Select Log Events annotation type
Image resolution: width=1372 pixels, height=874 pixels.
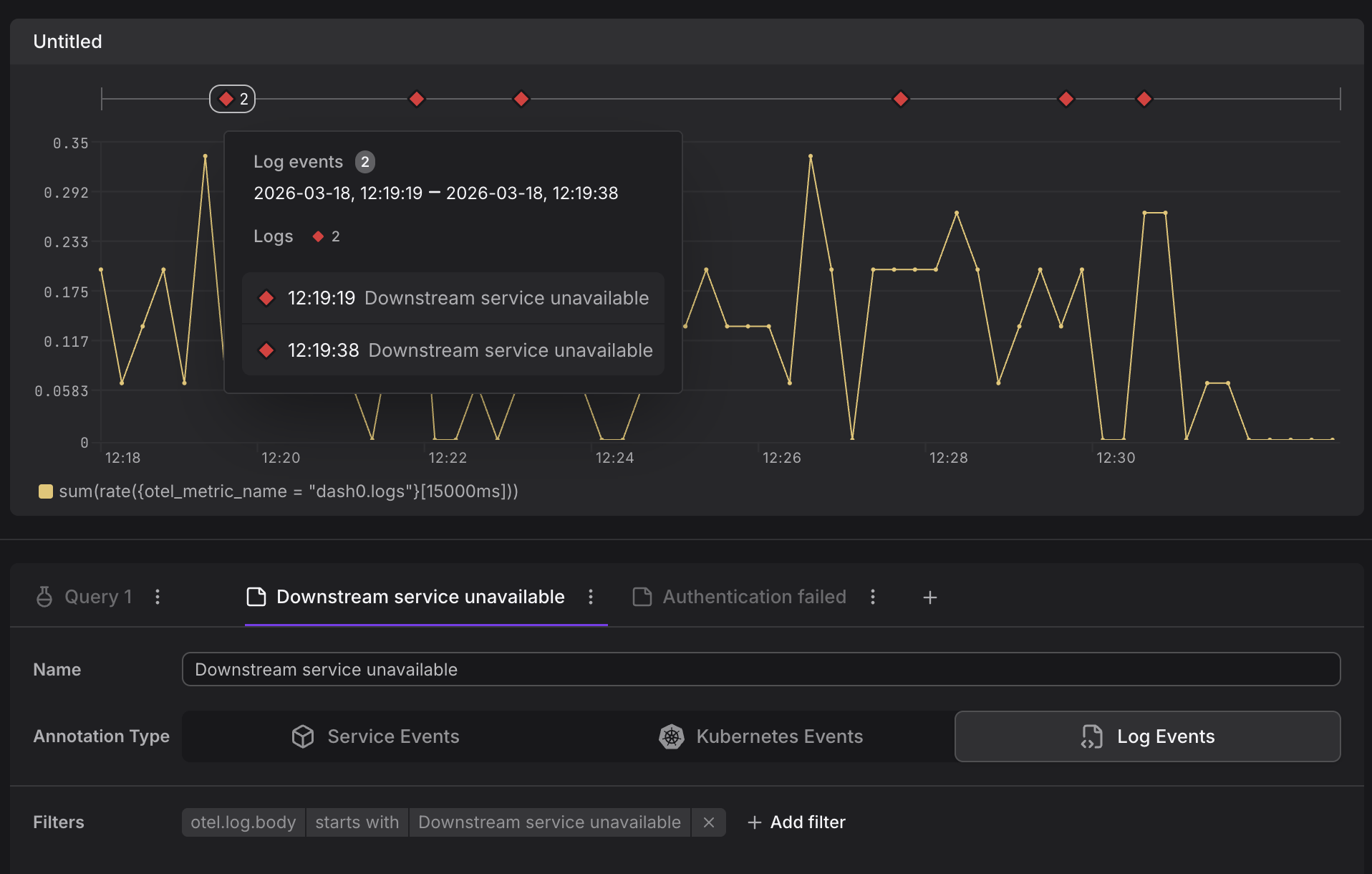coord(1147,736)
